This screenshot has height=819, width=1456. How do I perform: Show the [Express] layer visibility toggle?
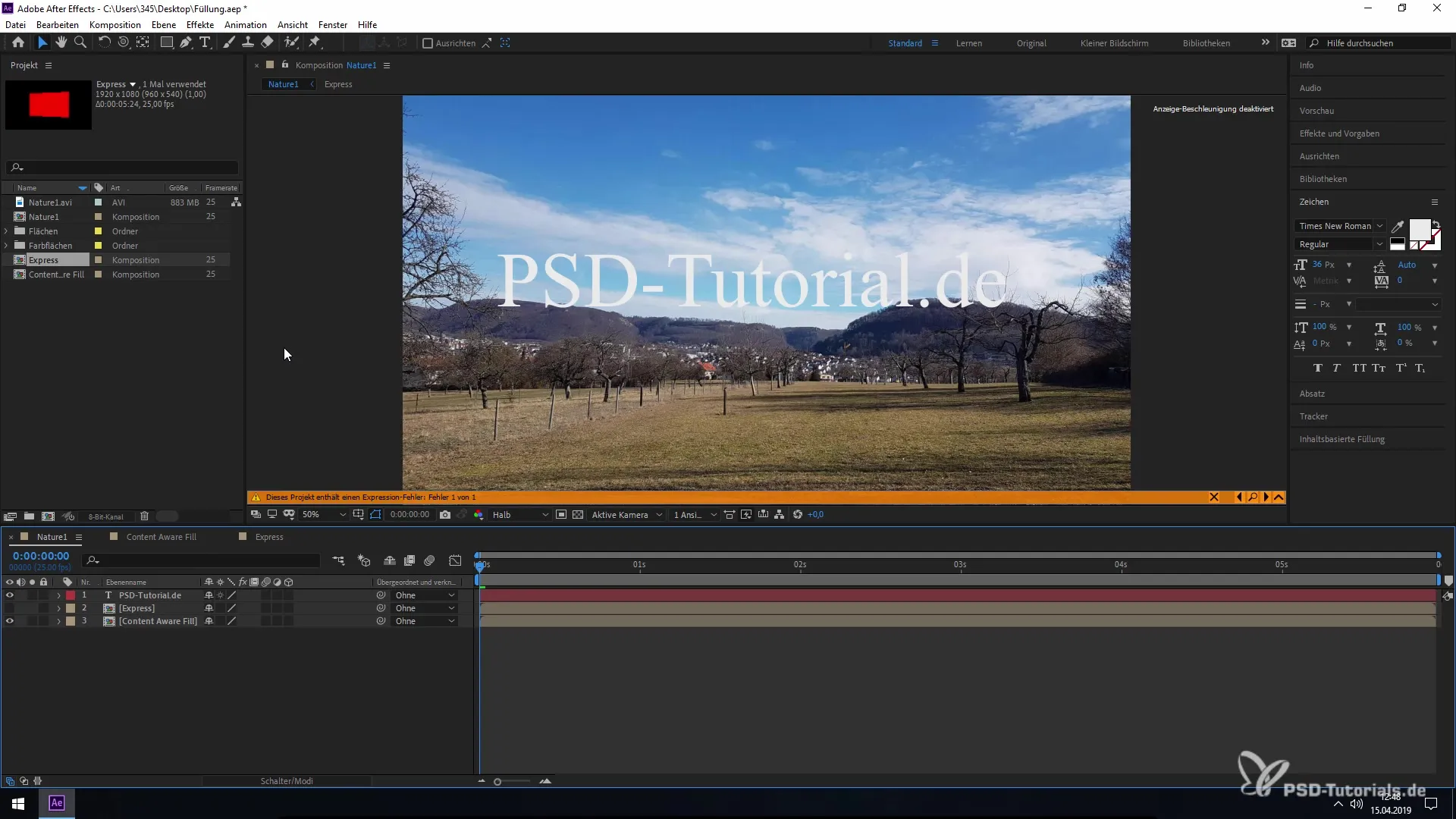pos(10,608)
